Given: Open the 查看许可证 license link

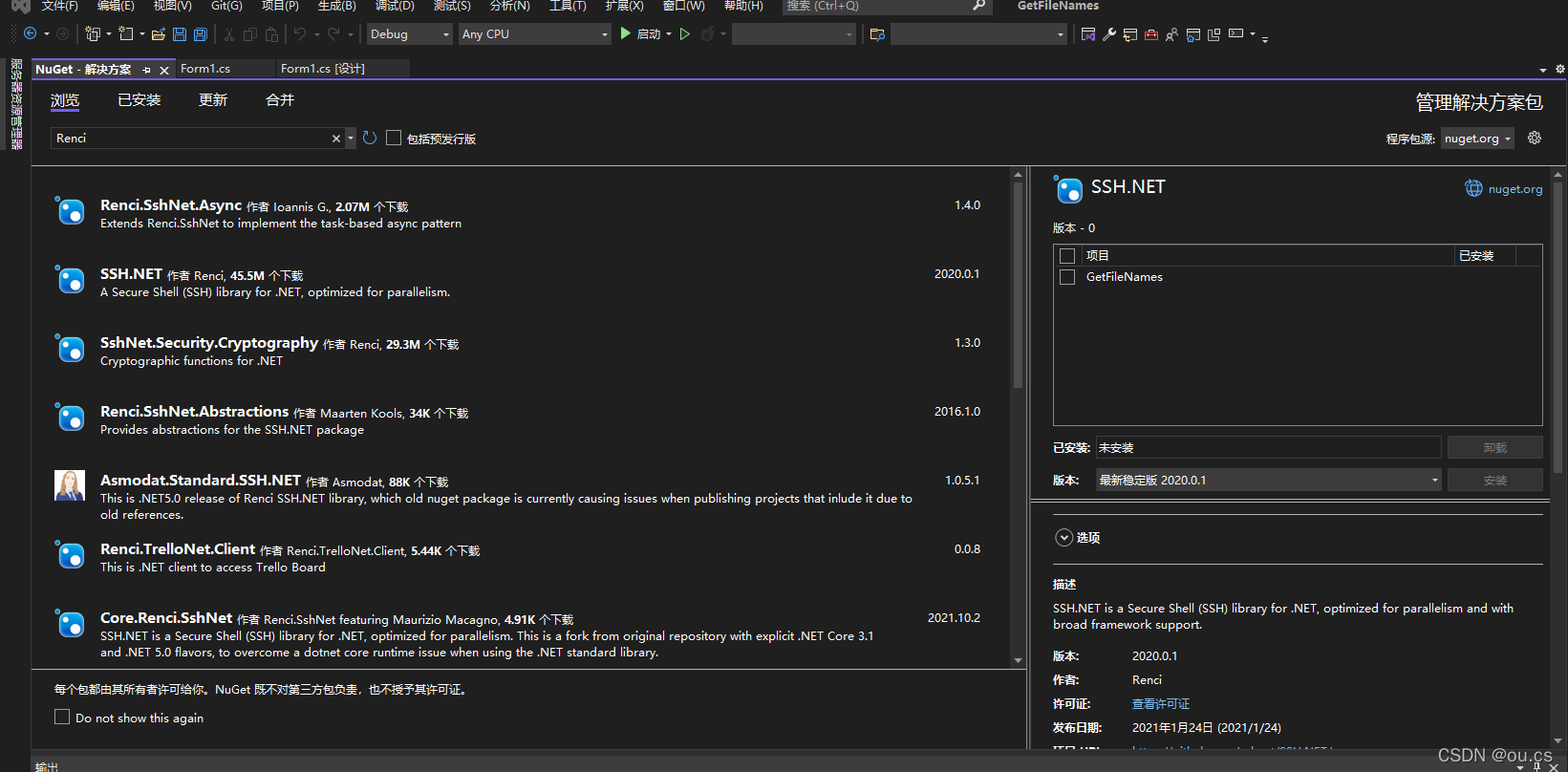Looking at the screenshot, I should (x=1161, y=704).
